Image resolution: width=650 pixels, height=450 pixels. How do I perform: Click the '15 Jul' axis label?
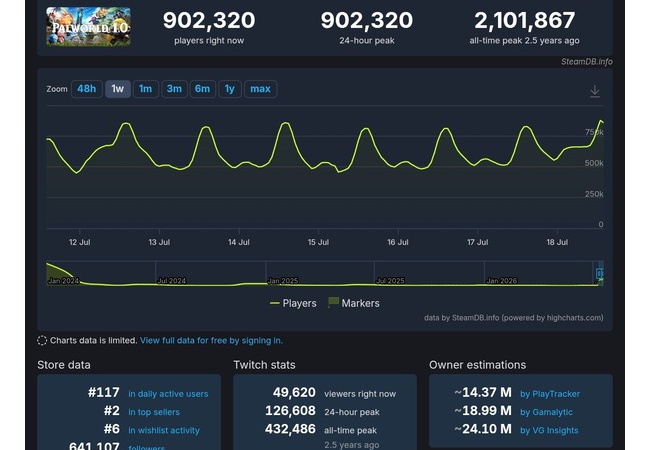(x=318, y=242)
